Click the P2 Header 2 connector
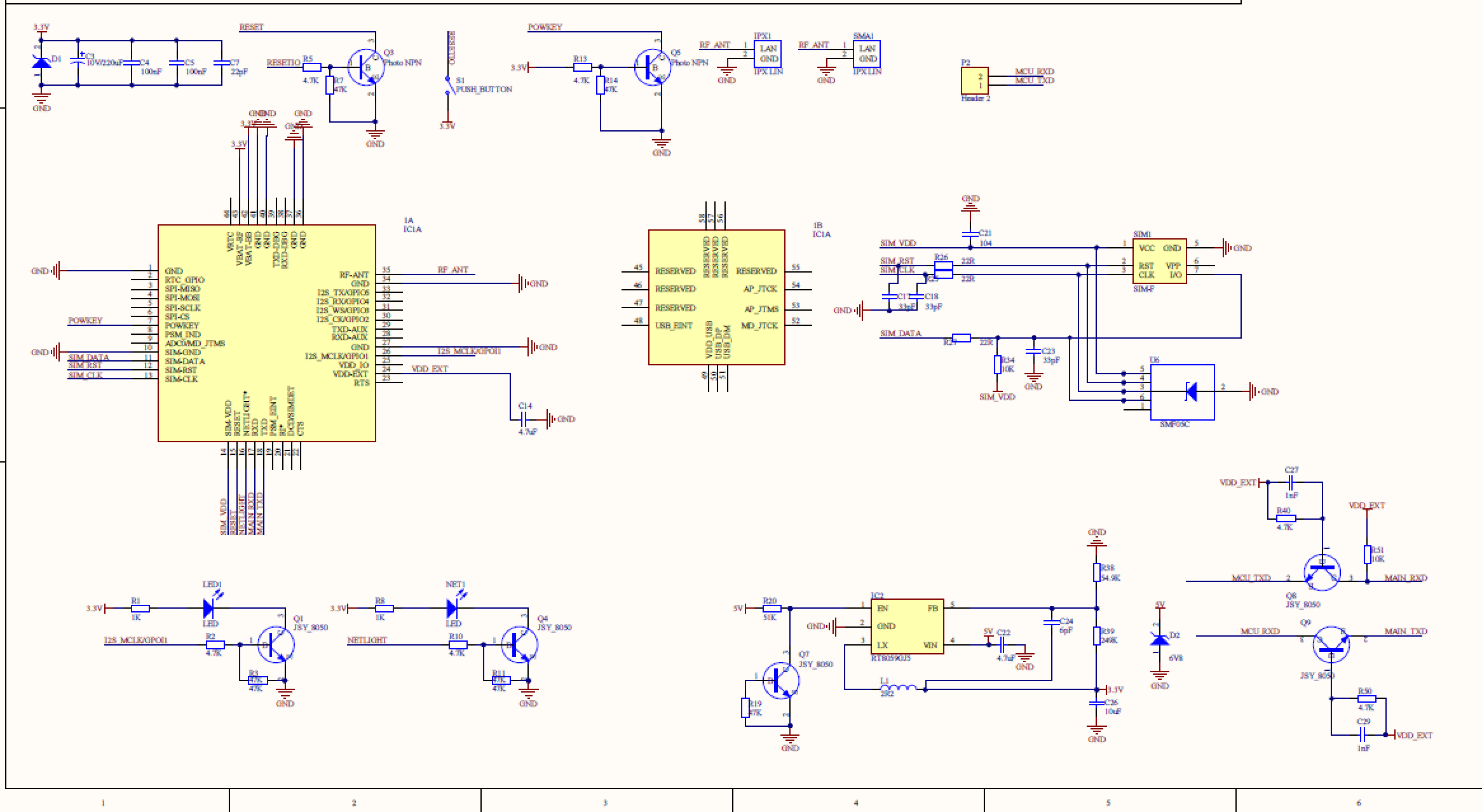Image resolution: width=1482 pixels, height=812 pixels. pos(974,81)
